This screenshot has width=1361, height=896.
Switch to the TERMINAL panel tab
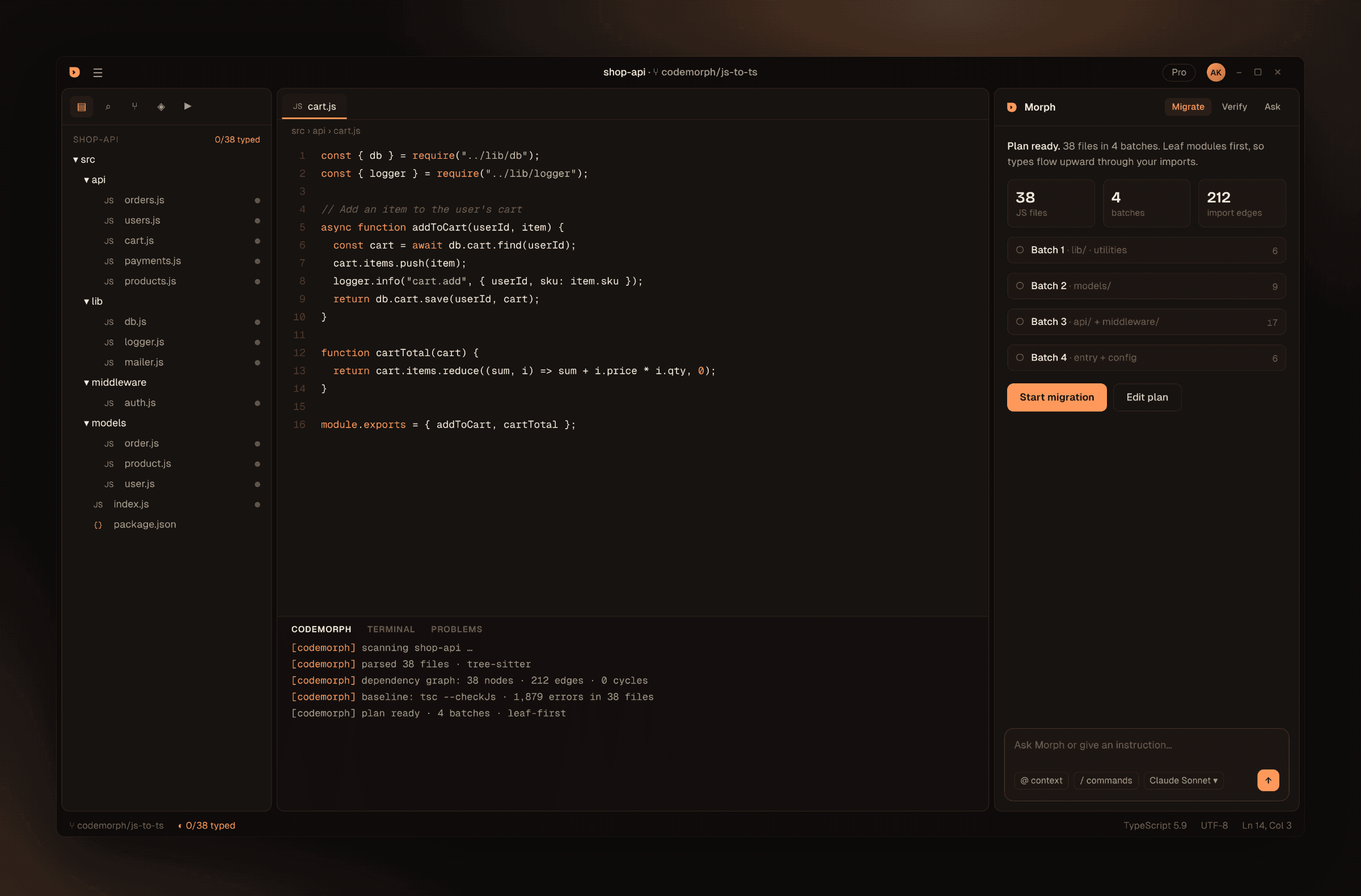(391, 629)
